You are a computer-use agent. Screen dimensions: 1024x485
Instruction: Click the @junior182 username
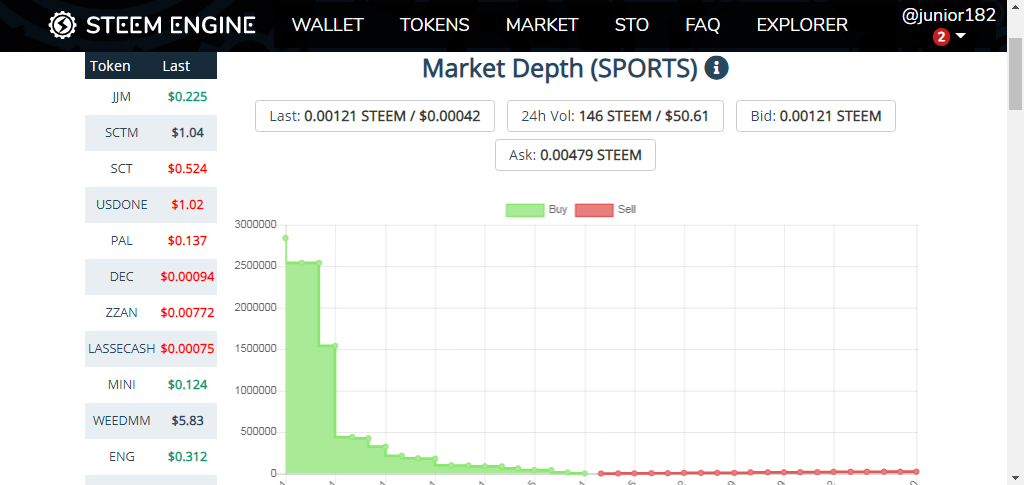coord(948,16)
